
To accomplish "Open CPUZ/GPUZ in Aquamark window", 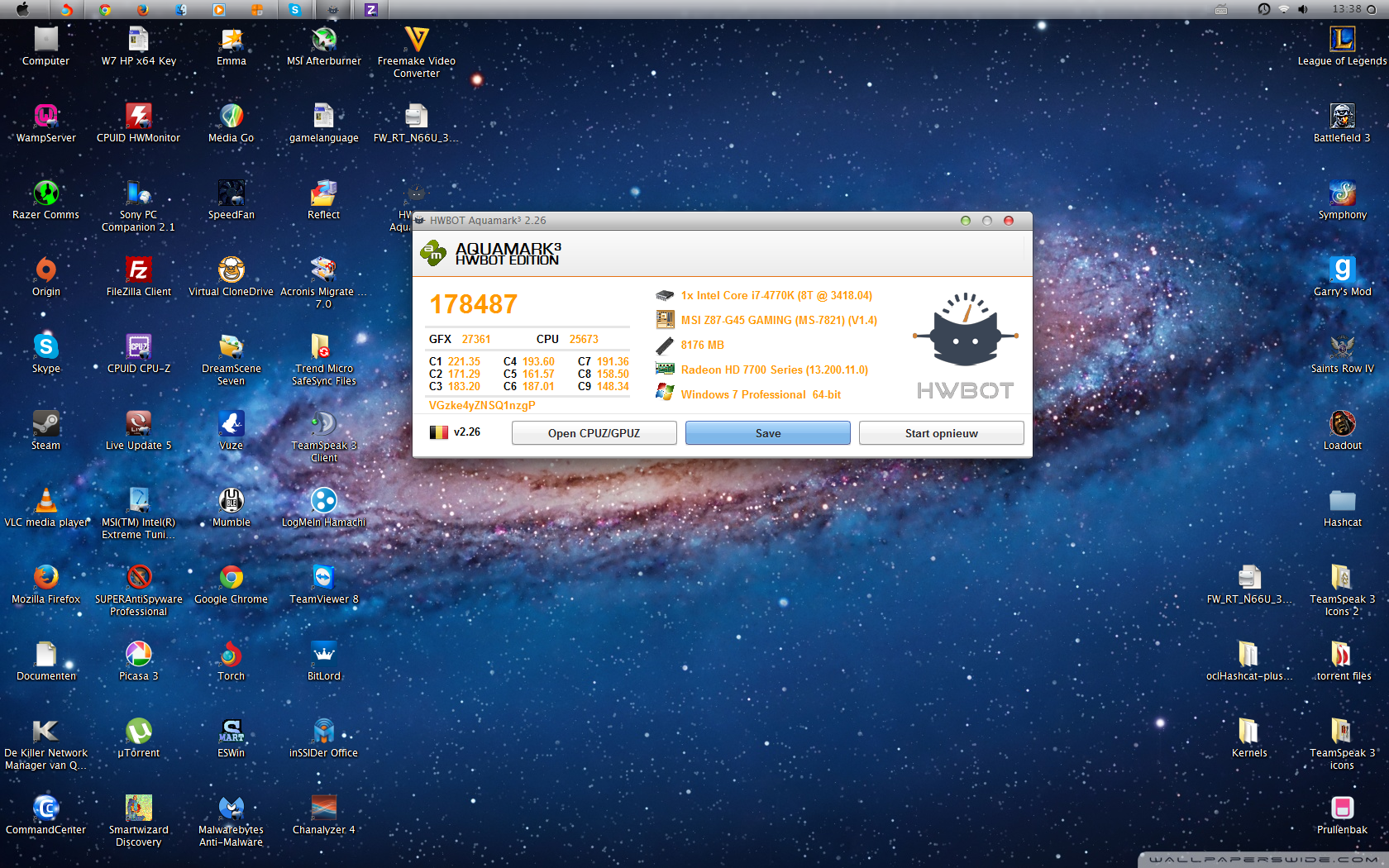I will click(594, 433).
